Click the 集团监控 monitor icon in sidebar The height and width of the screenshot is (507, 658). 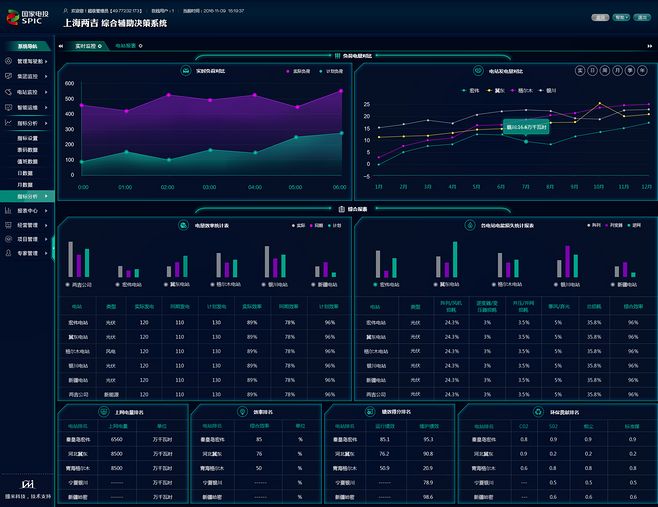[x=8, y=76]
